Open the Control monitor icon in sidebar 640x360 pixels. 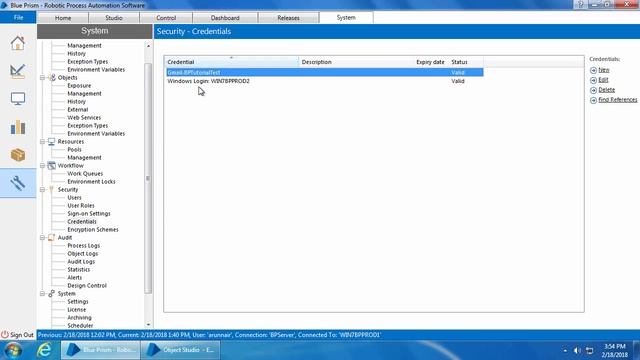click(x=18, y=99)
